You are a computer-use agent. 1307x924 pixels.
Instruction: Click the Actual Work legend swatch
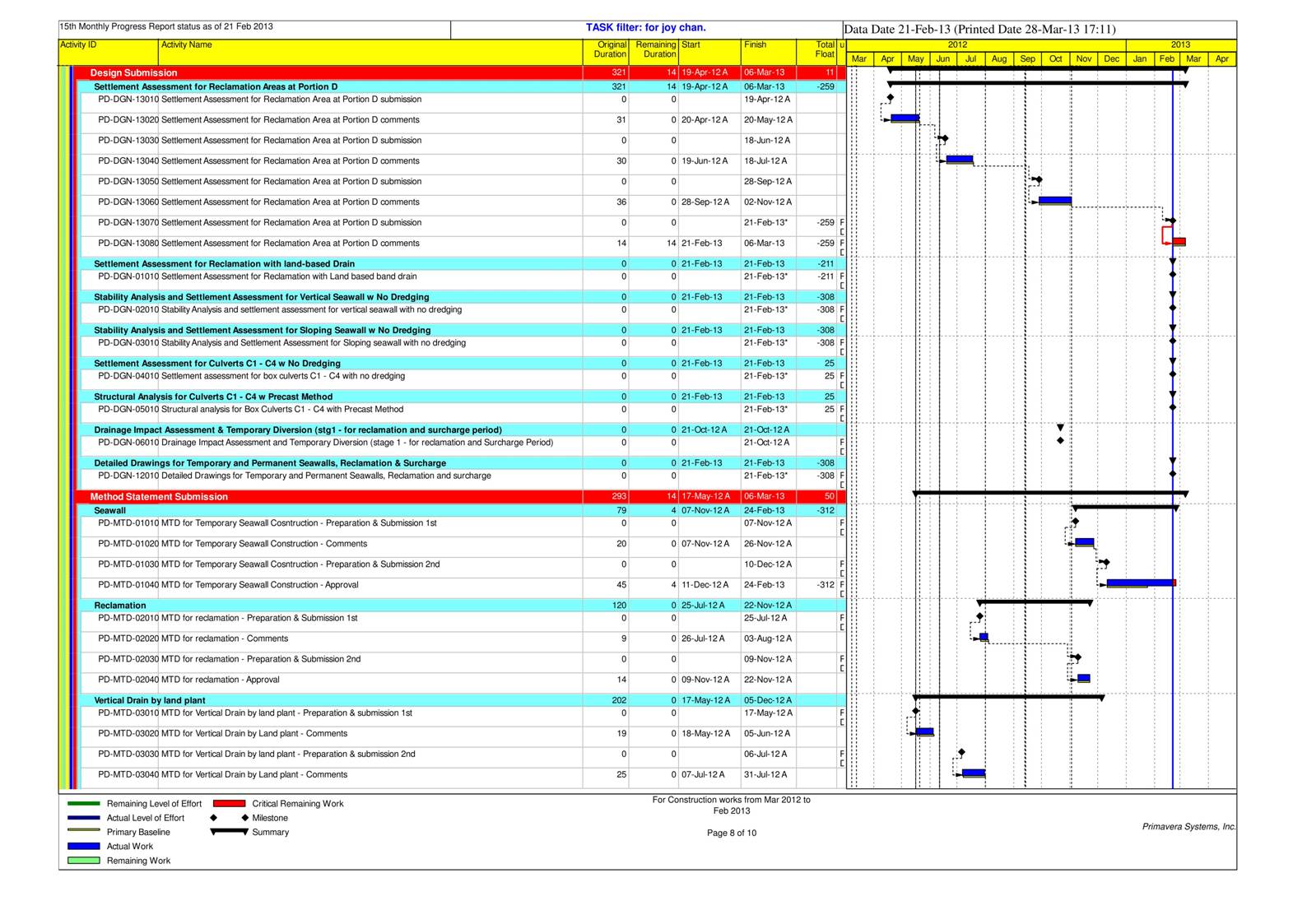tap(83, 846)
